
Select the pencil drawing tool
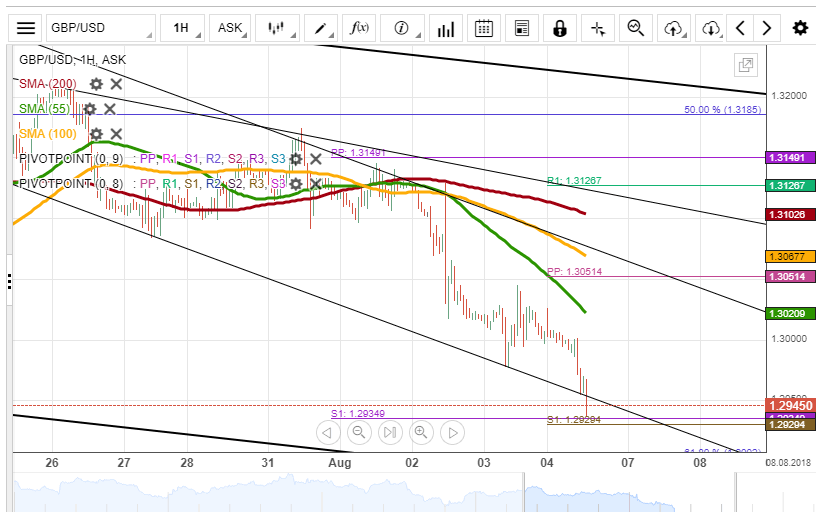(x=322, y=28)
